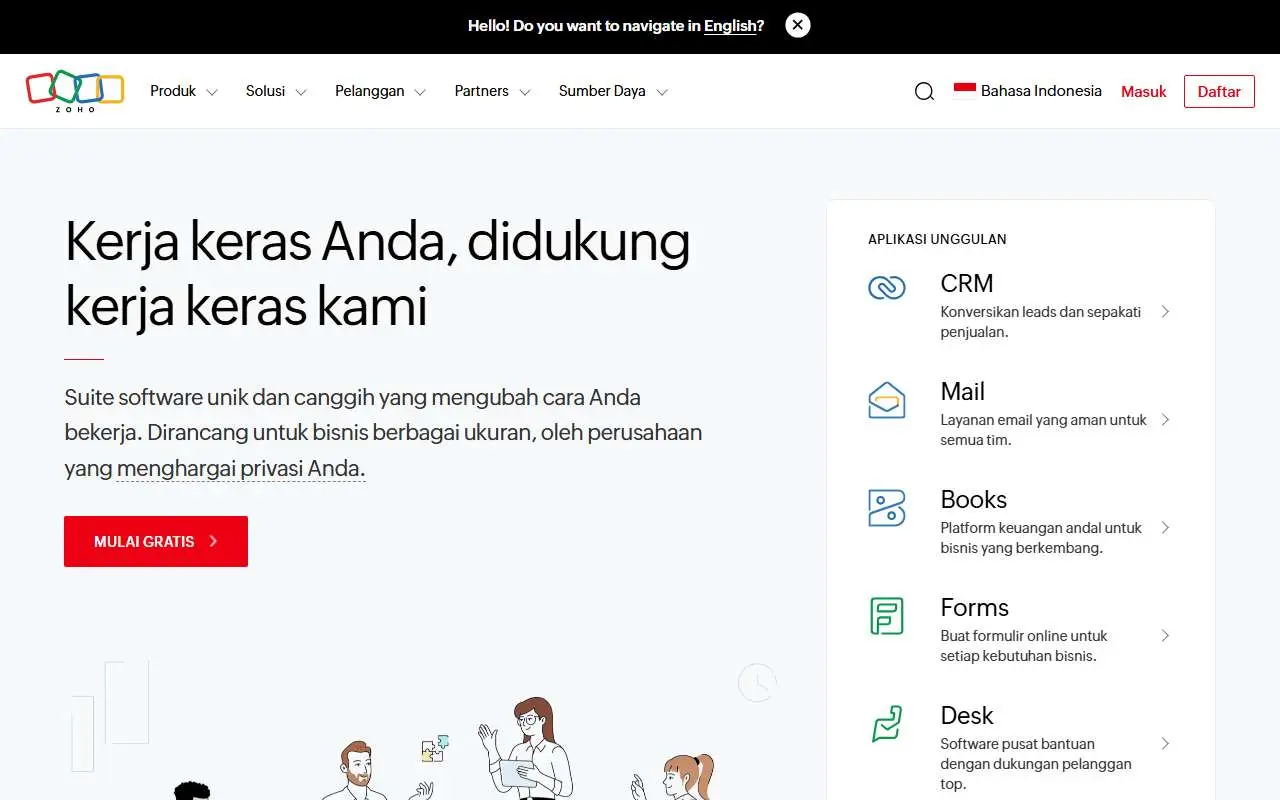Open the Forms application title link
Image resolution: width=1280 pixels, height=800 pixels.
point(975,607)
